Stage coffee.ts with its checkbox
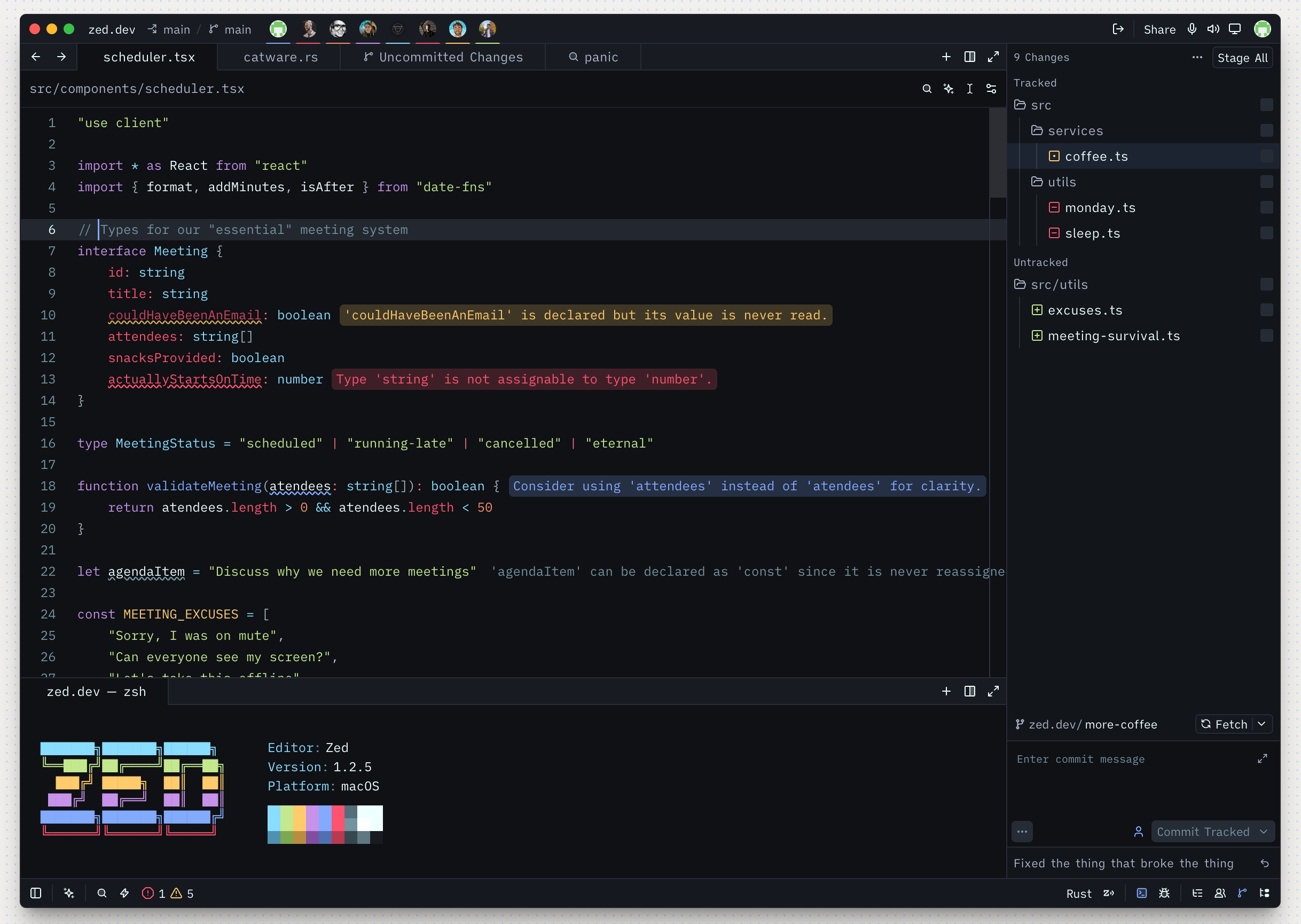 1266,156
